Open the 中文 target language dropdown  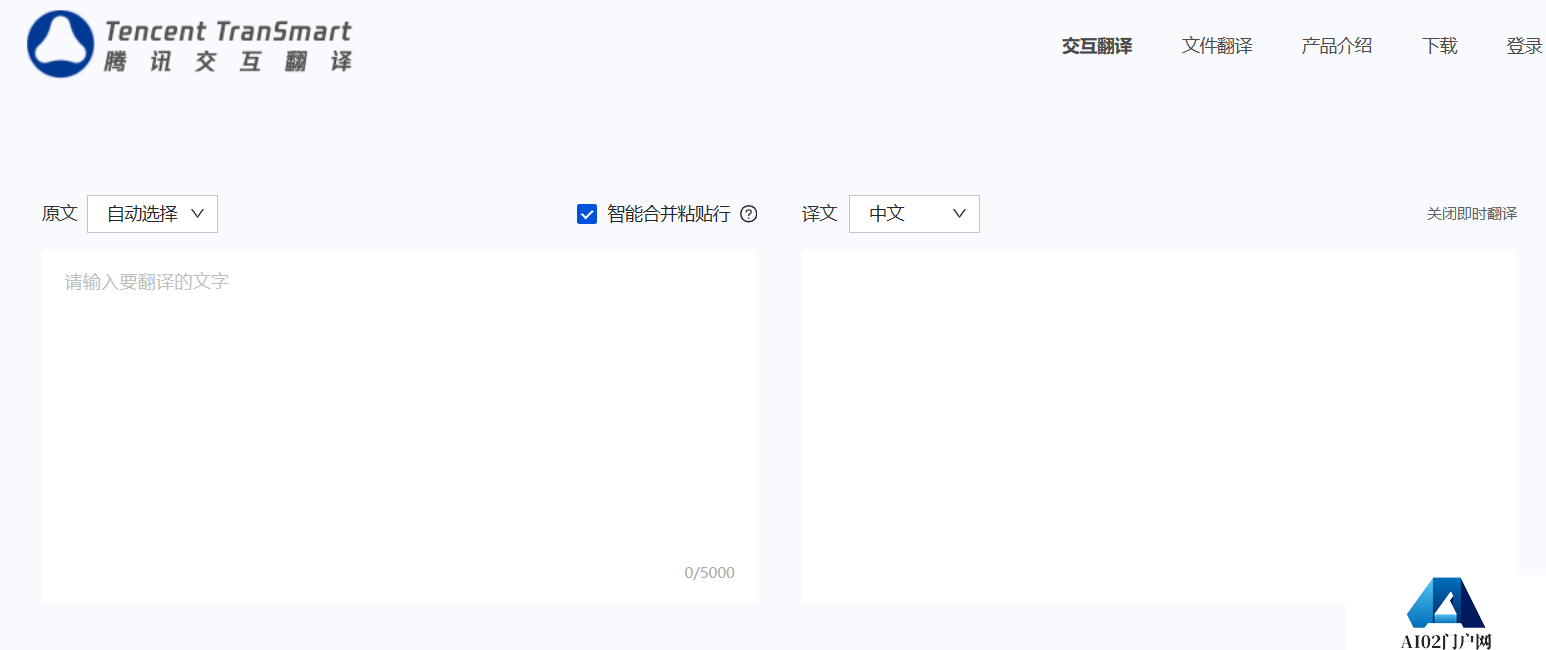pyautogui.click(x=914, y=214)
